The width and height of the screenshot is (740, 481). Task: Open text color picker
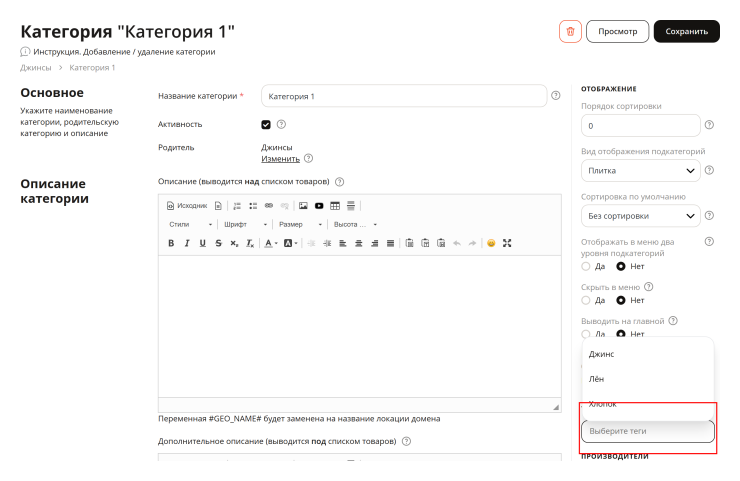tap(270, 243)
